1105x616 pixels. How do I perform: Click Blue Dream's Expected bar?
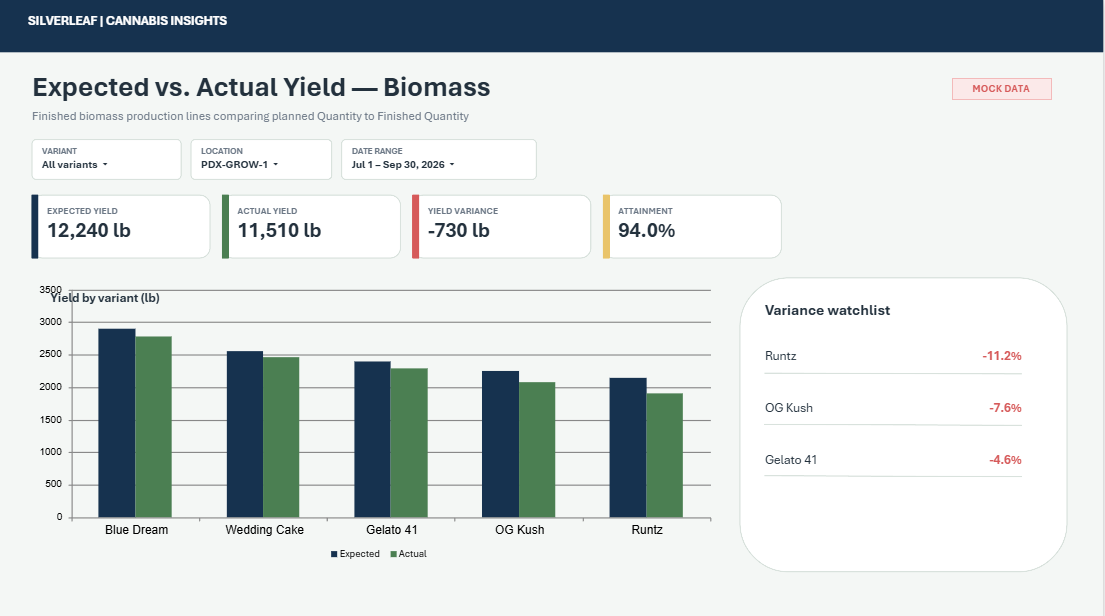pos(117,423)
